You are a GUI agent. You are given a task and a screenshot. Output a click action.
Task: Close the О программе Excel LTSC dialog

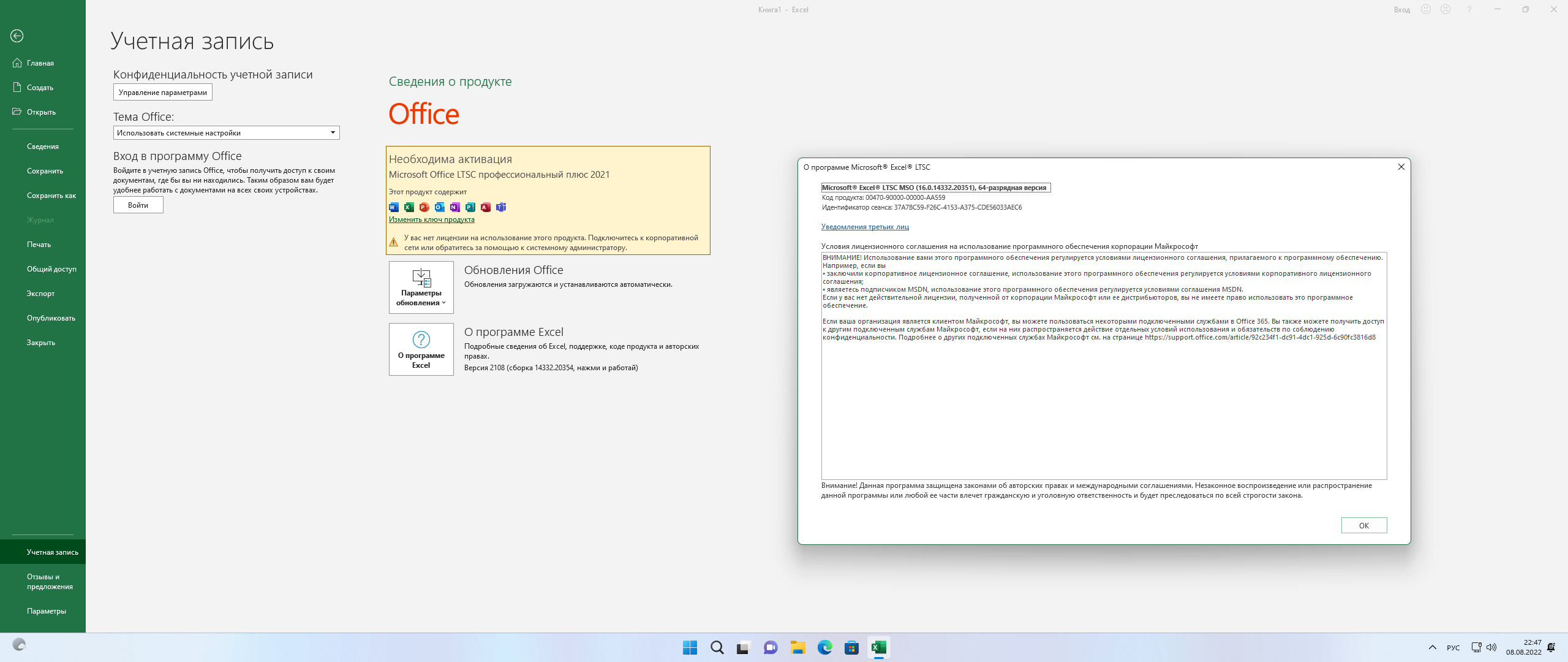click(x=1401, y=167)
